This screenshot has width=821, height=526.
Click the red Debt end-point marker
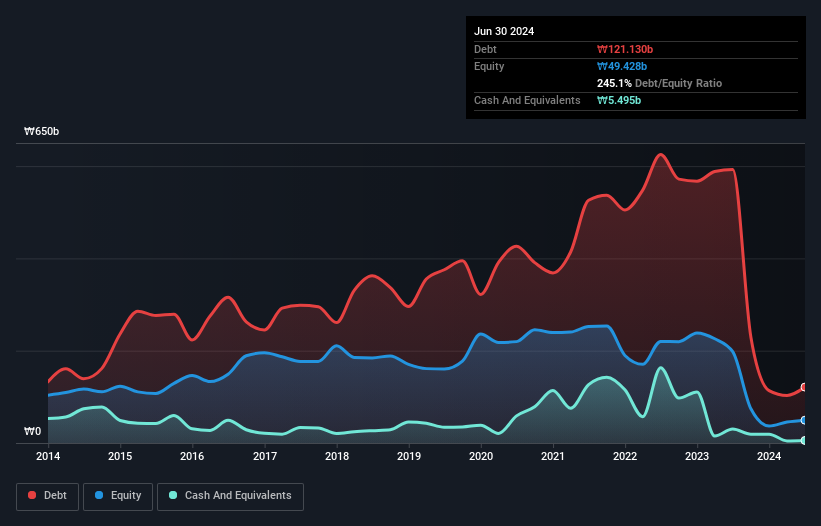point(804,387)
